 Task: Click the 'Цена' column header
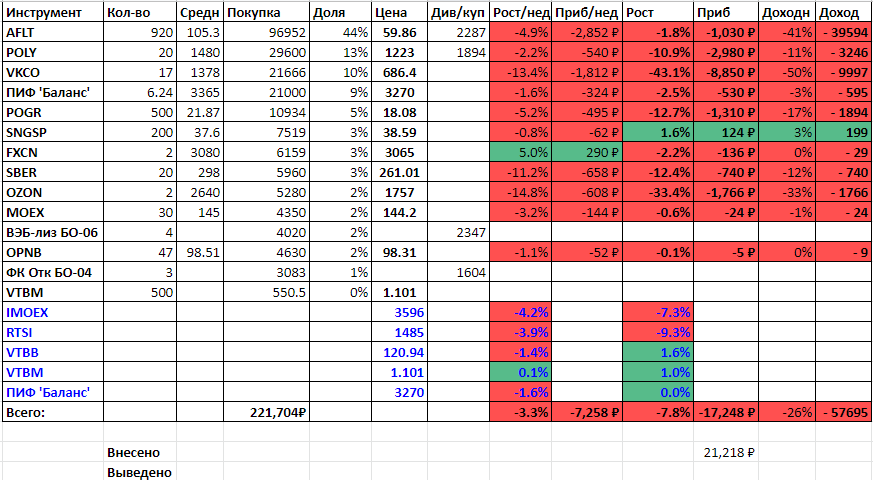pos(399,12)
